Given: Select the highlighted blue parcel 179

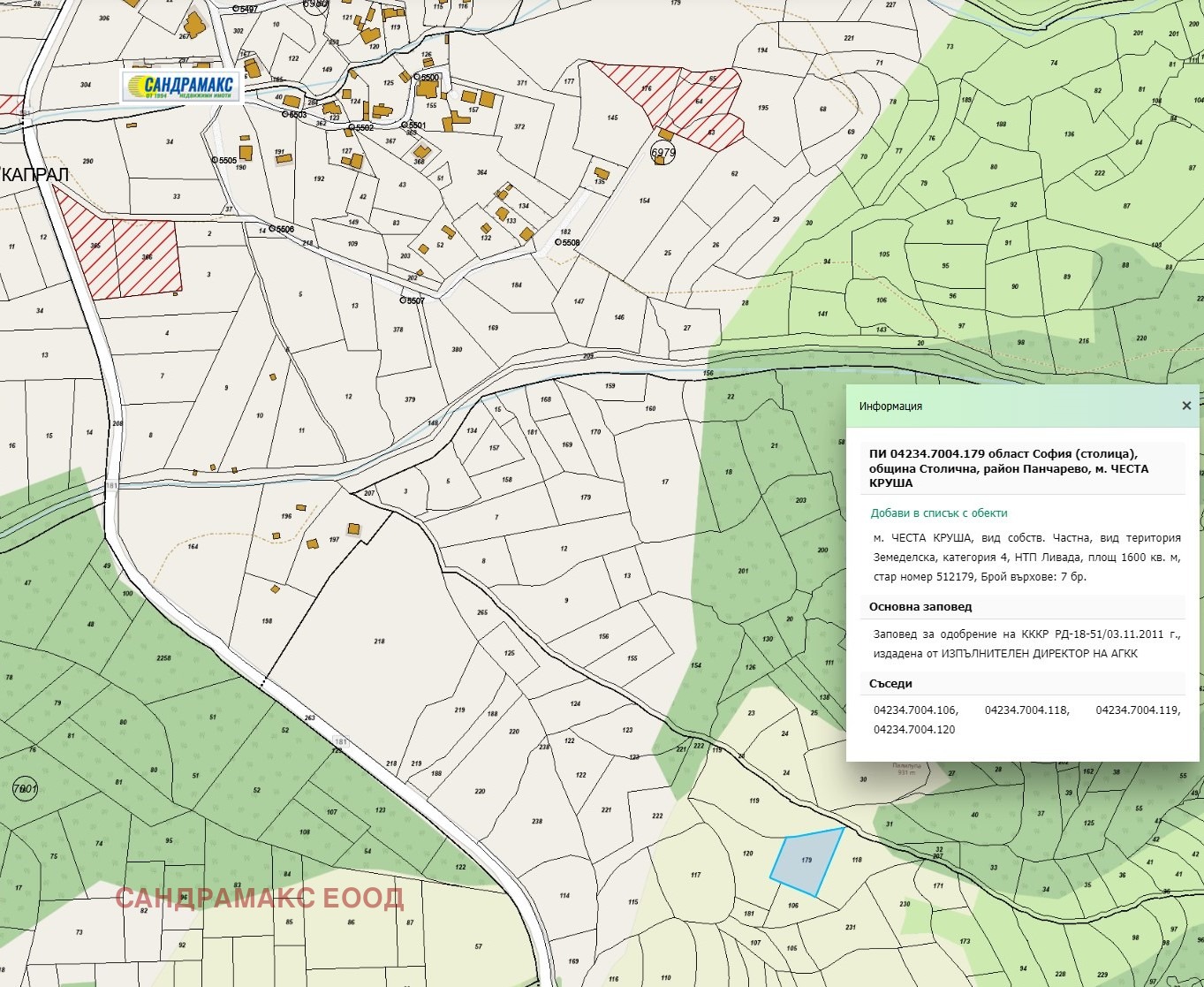Looking at the screenshot, I should (806, 863).
